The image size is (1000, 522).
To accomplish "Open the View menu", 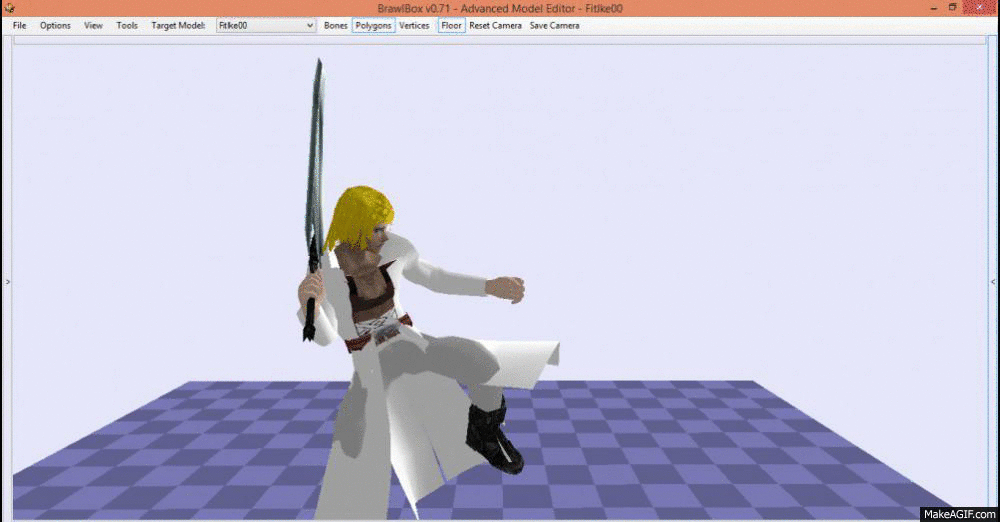I will (x=93, y=25).
